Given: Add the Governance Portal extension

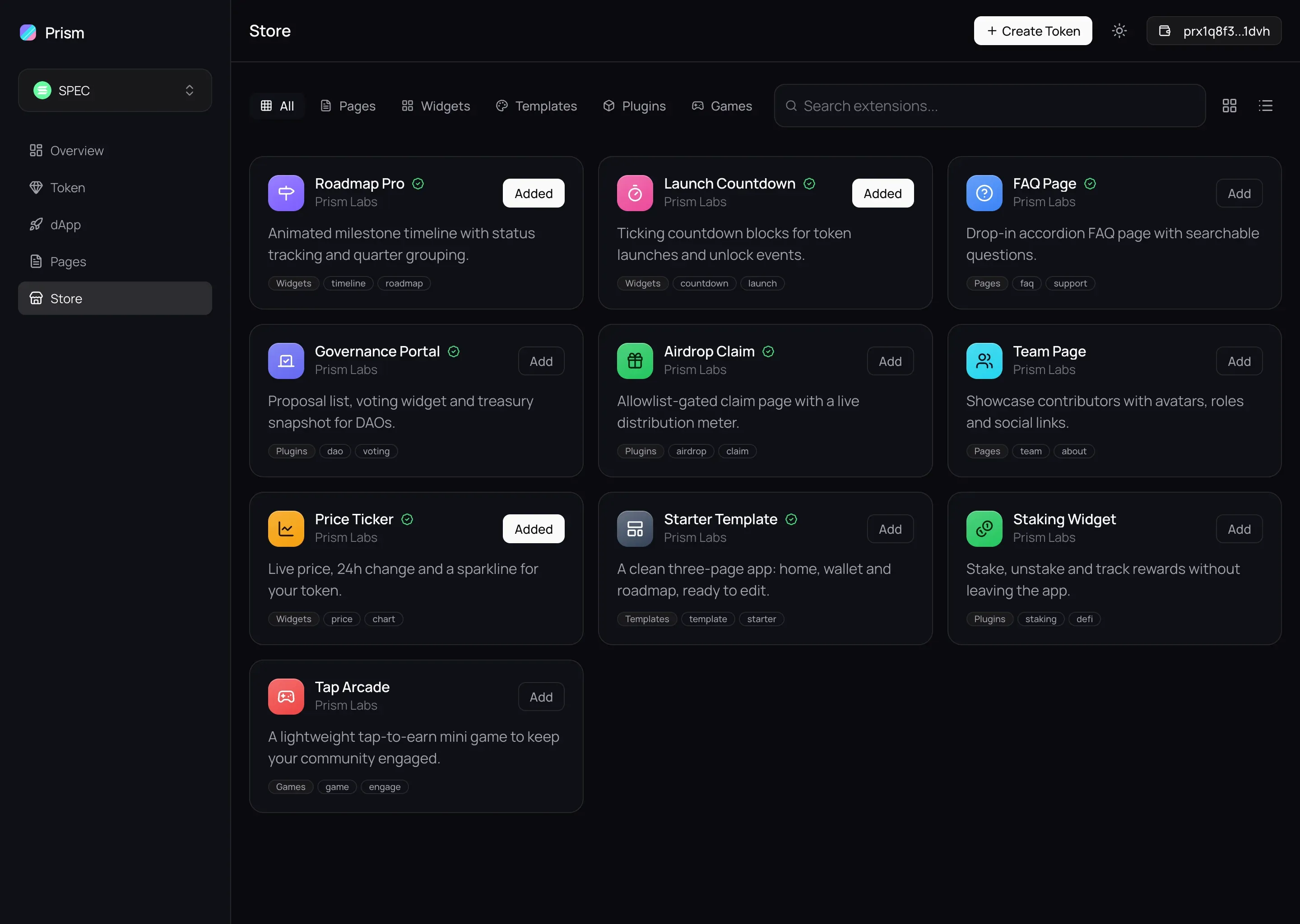Looking at the screenshot, I should 541,361.
